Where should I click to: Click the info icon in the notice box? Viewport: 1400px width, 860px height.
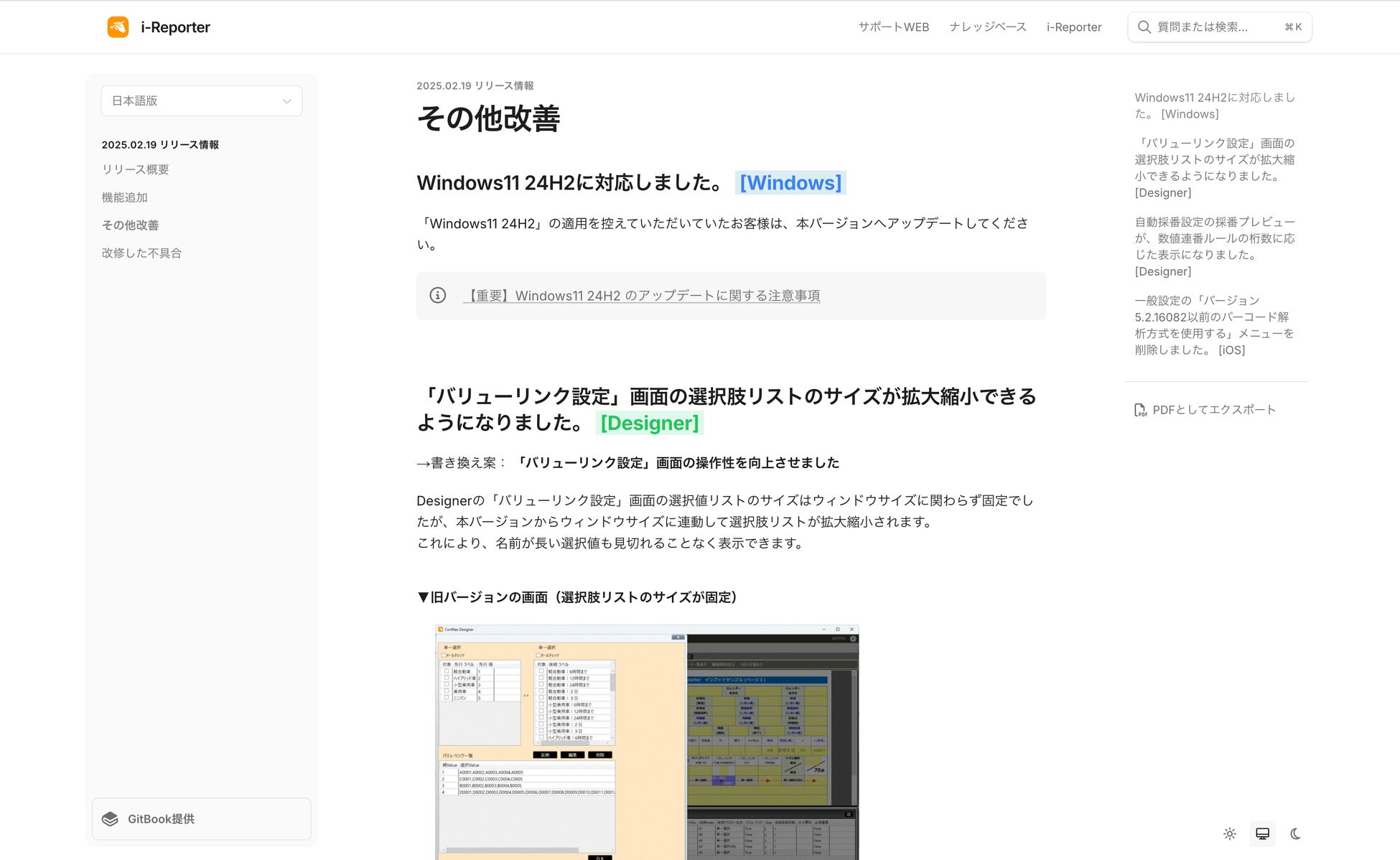pos(437,295)
